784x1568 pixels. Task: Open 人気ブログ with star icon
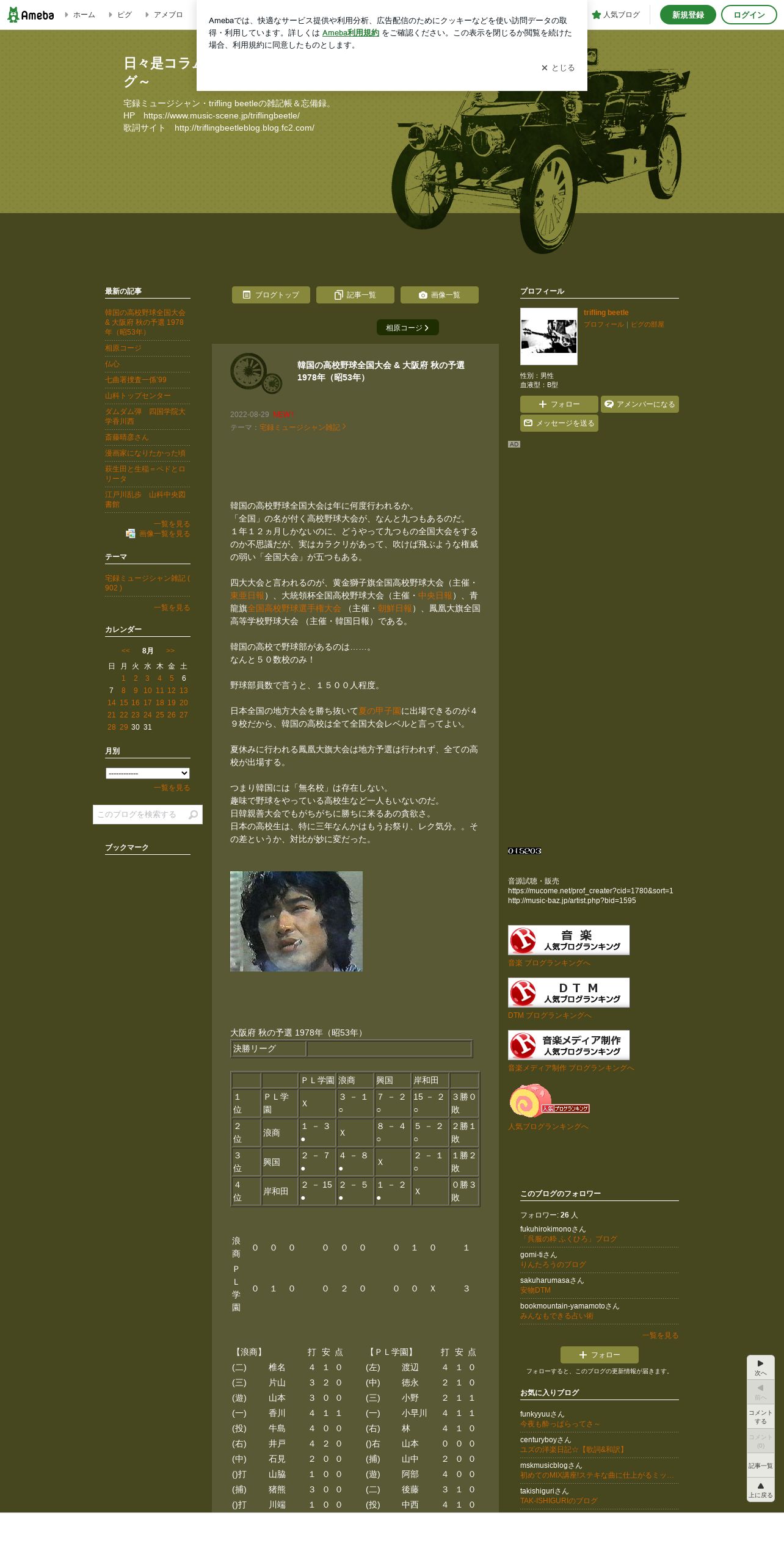tap(616, 15)
